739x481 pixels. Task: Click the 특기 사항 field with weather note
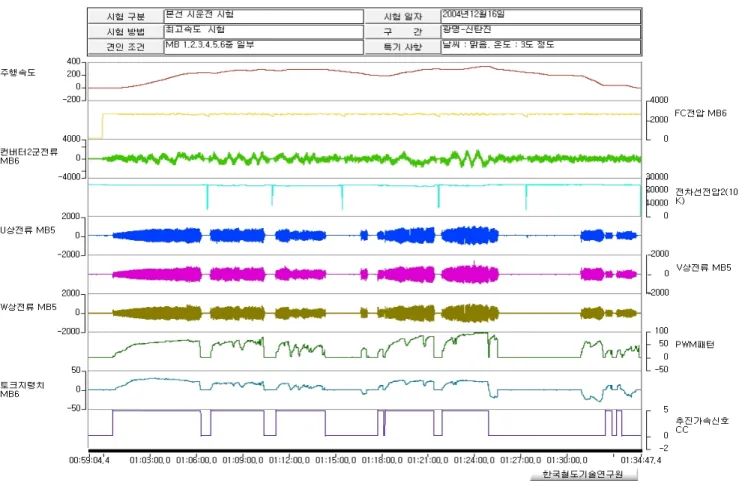tap(541, 47)
